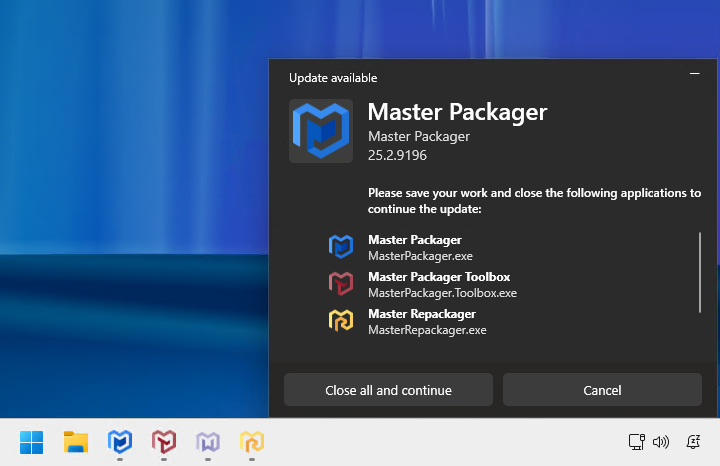The image size is (720, 466).
Task: Click 'MasterPackager.exe' text
Action: 420,256
